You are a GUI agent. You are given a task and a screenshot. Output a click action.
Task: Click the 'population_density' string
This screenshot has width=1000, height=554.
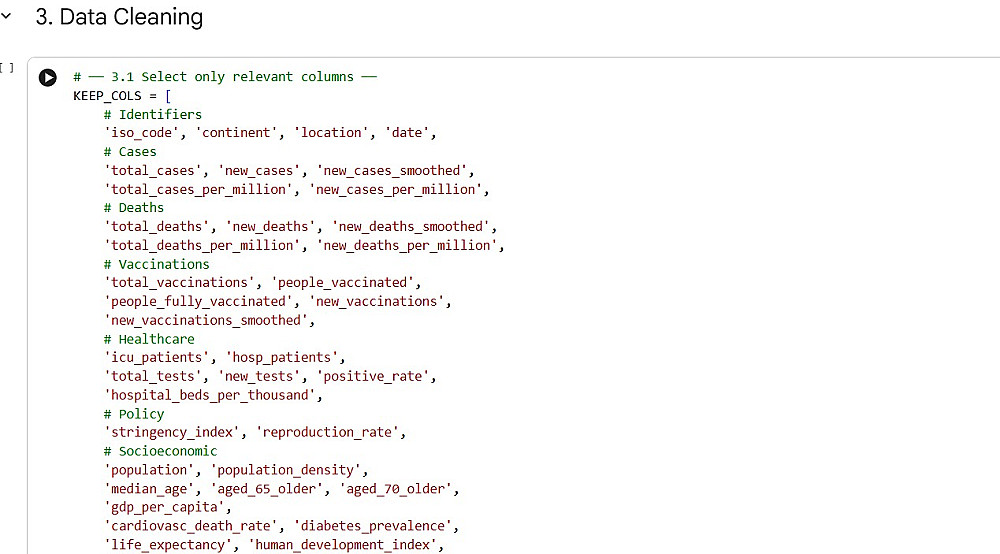[x=286, y=470]
